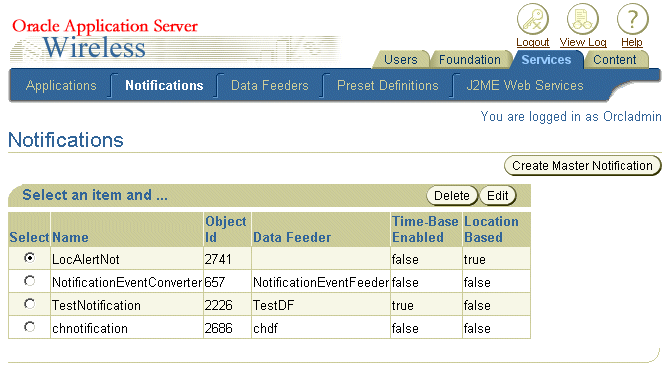Open the View Log link
The height and width of the screenshot is (389, 664).
583,42
